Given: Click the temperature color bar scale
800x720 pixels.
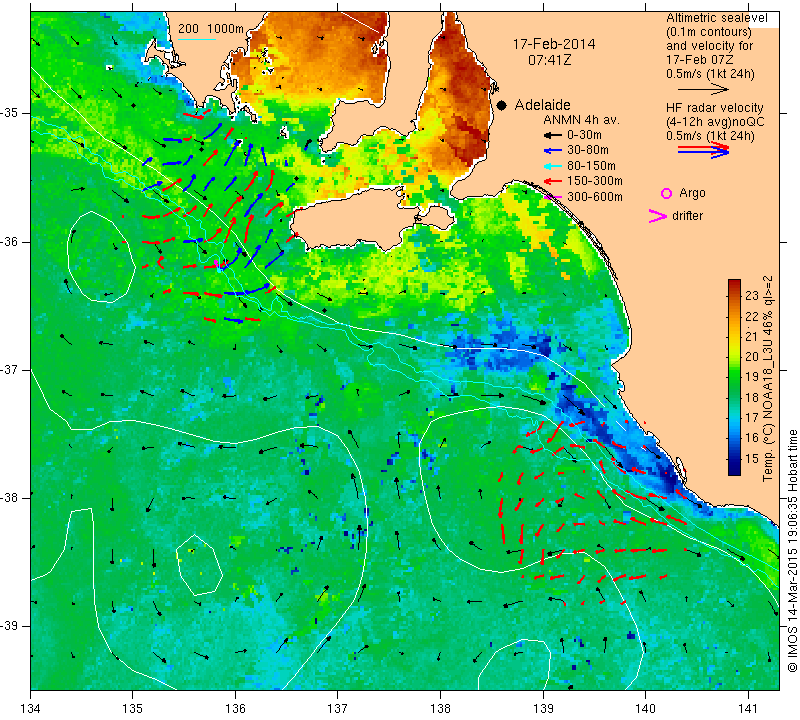Looking at the screenshot, I should tap(734, 377).
